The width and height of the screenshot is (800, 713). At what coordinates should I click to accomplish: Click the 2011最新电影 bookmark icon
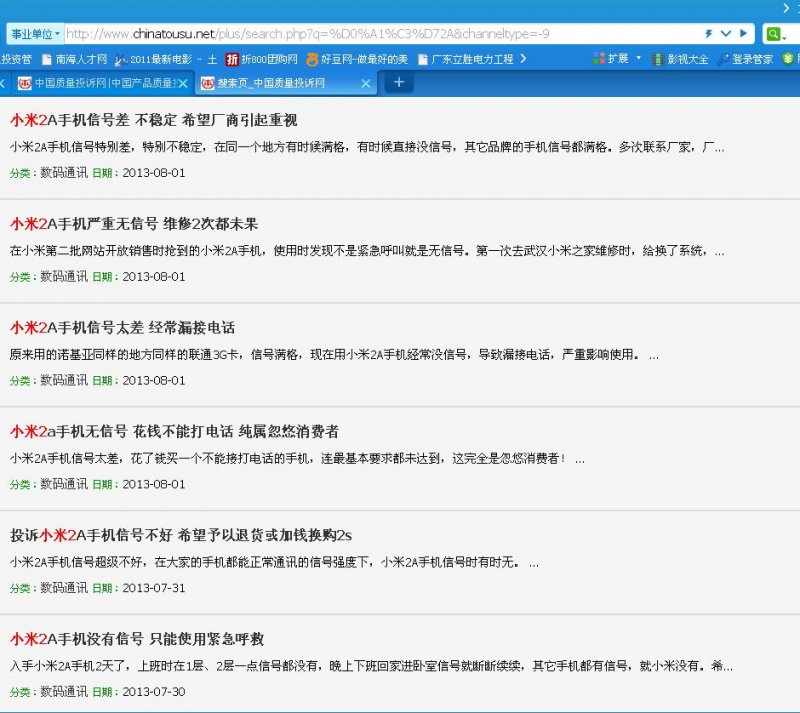[x=120, y=60]
